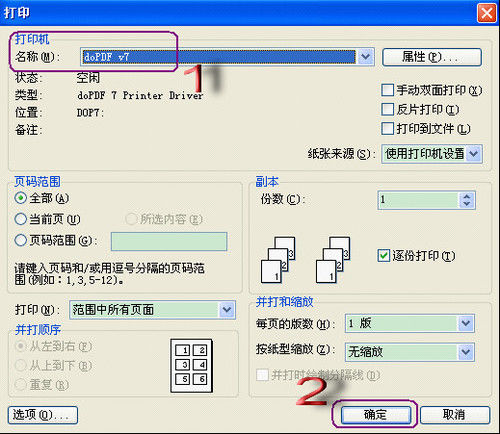The height and width of the screenshot is (434, 500).
Task: Close the 打印 dialog window
Action: pos(487,14)
